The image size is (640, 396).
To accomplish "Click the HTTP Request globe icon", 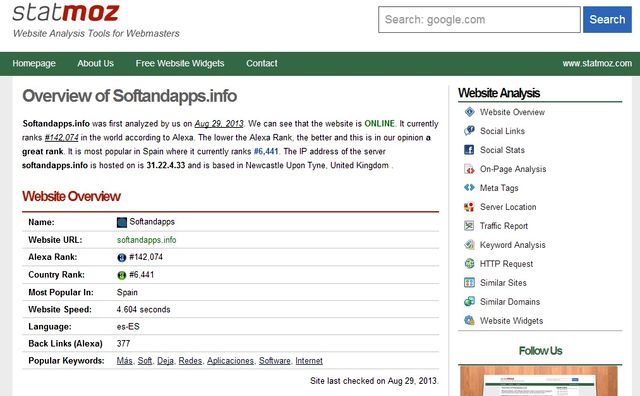I will point(469,263).
